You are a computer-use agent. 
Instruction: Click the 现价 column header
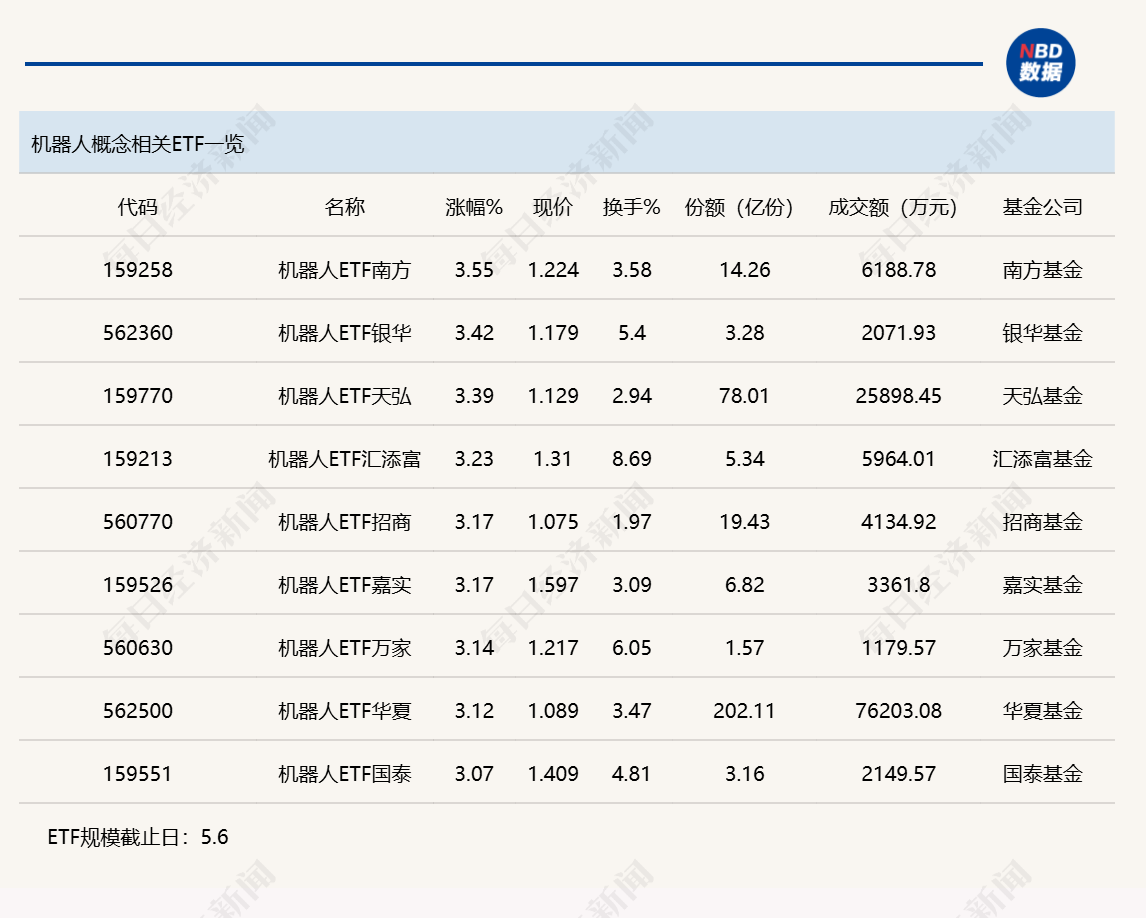coord(553,207)
